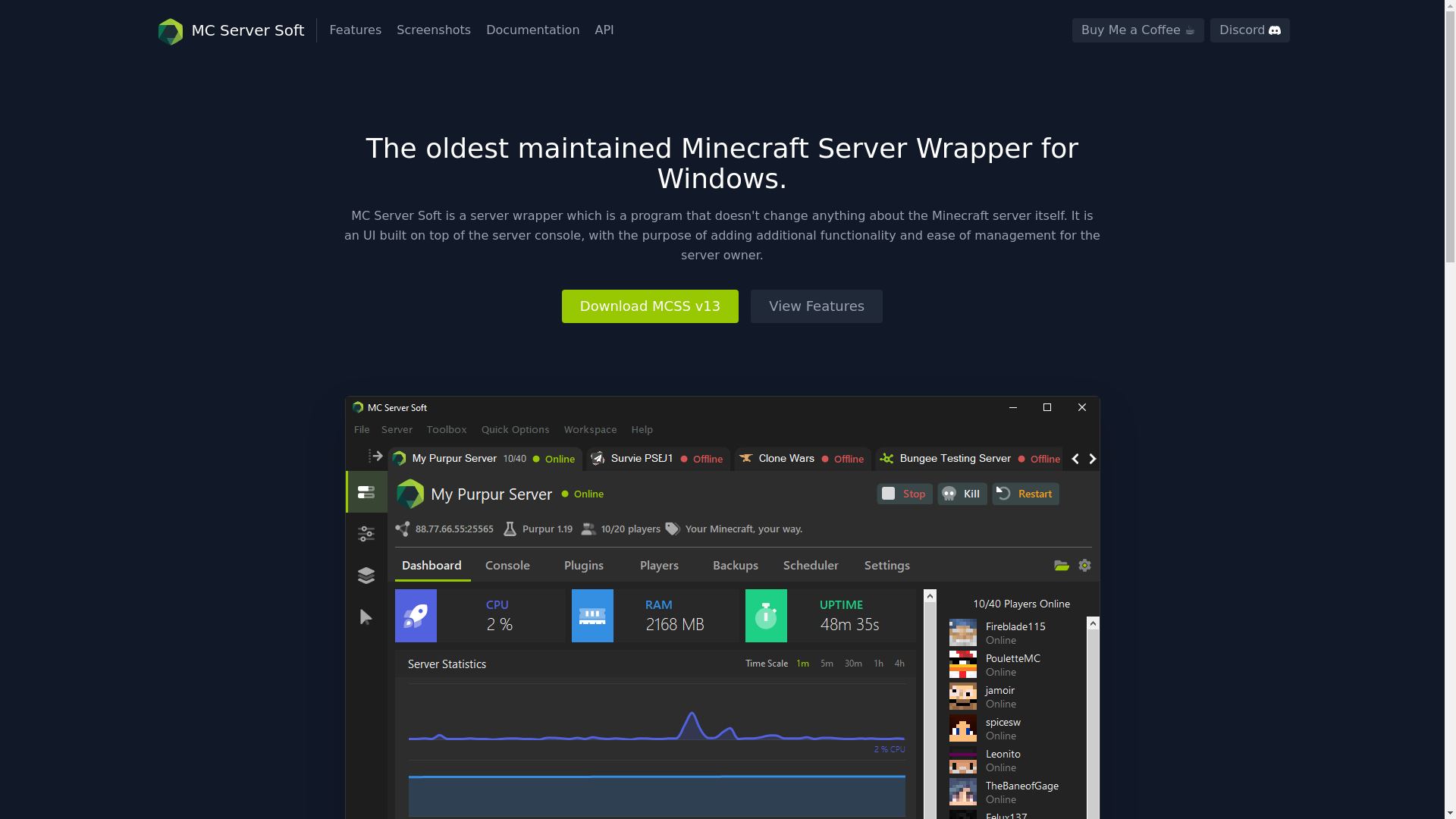Click the tag icon beside the server motto
Viewport: 1456px width, 819px height.
coord(673,529)
